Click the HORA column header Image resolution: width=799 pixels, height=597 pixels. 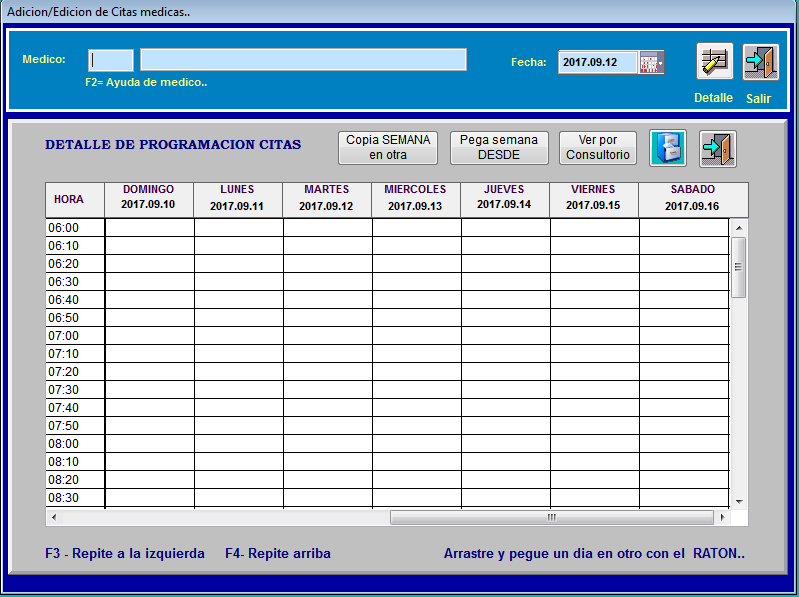[75, 200]
